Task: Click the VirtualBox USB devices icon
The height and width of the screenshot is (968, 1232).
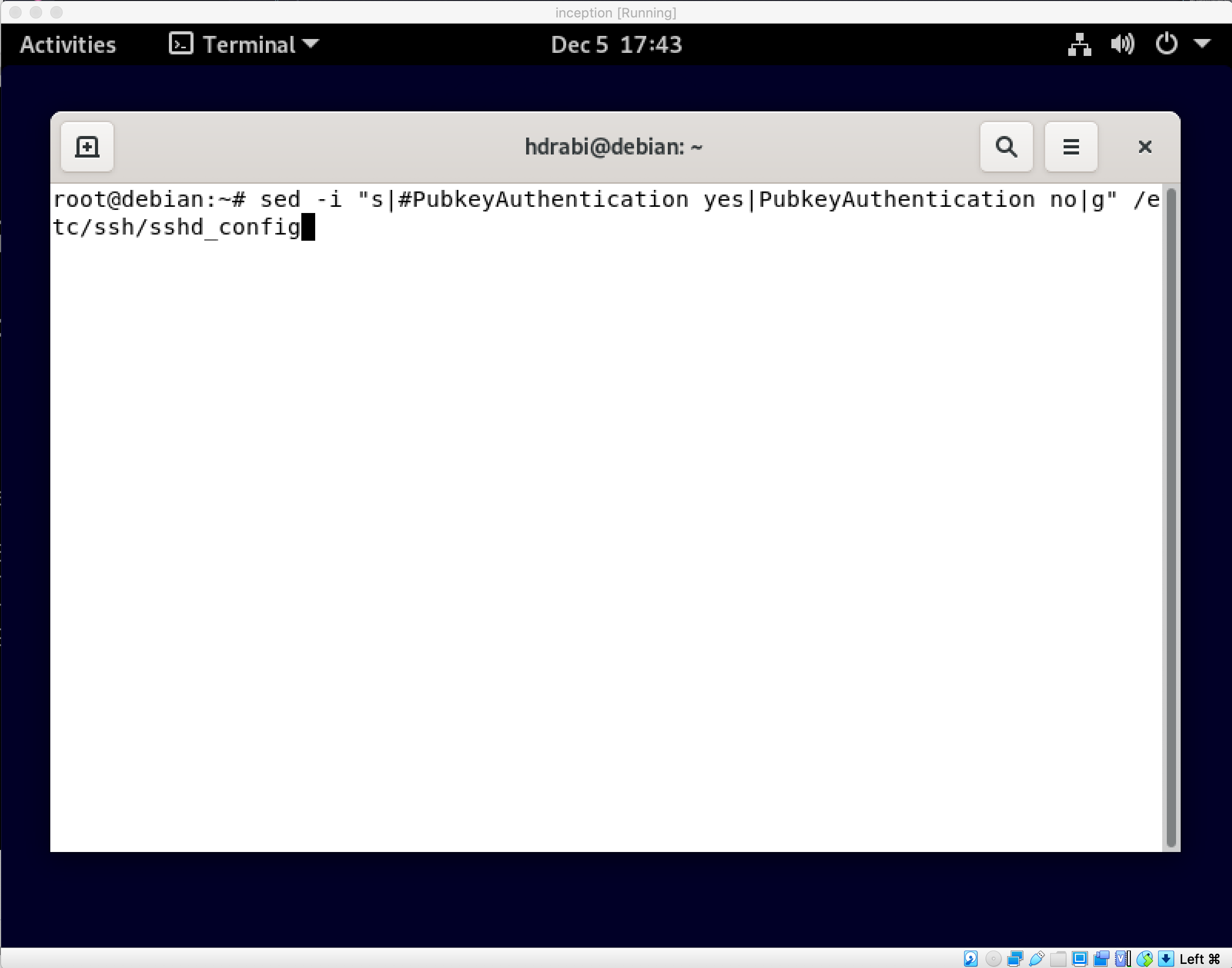Action: click(1036, 958)
